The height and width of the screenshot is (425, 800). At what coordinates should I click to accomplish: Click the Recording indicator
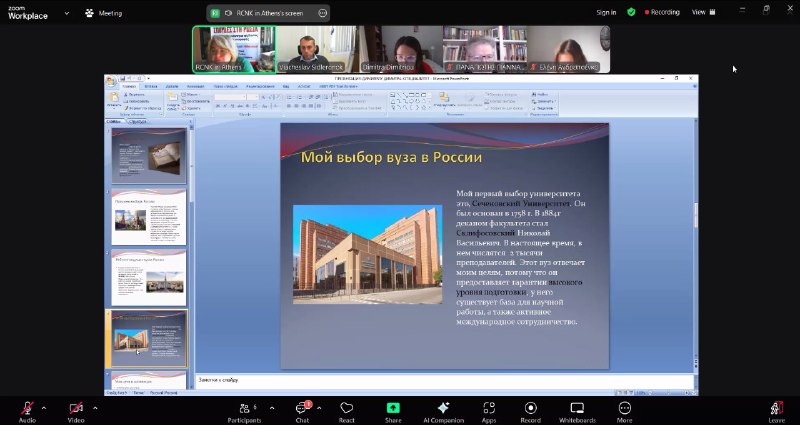(x=662, y=12)
